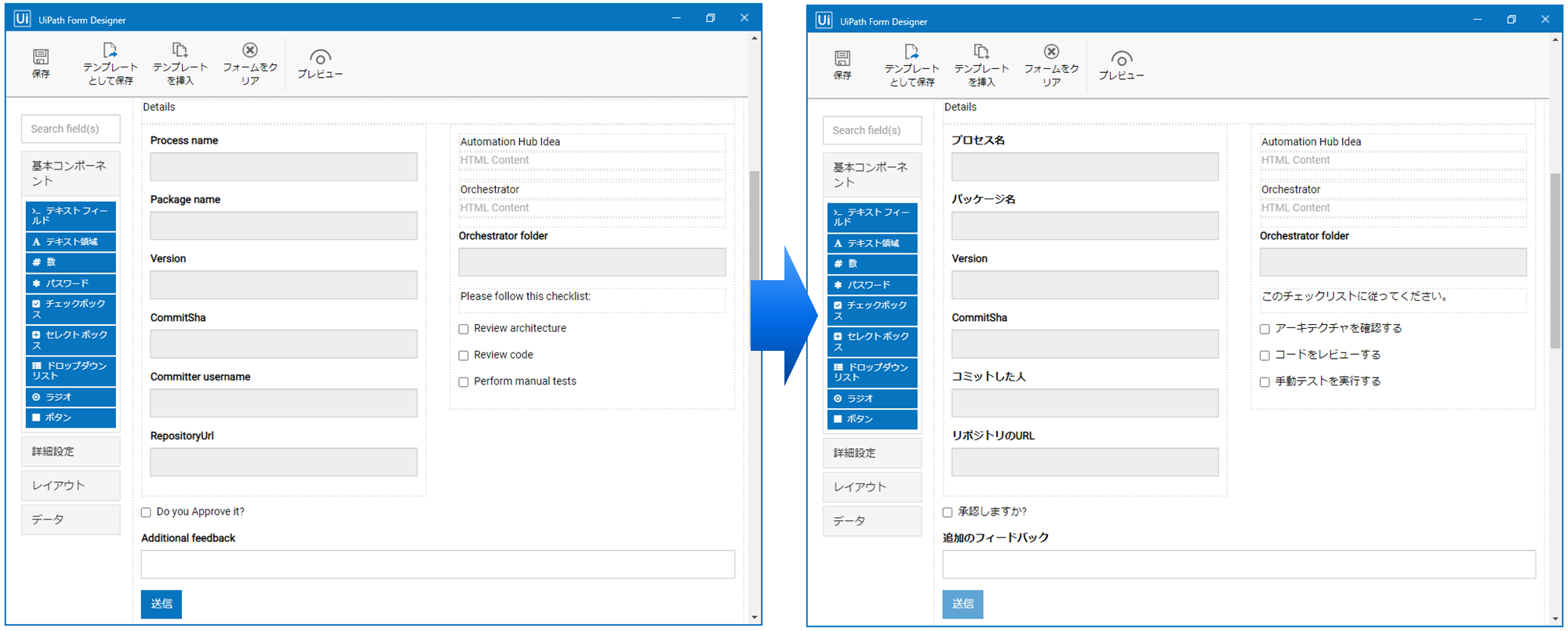Click テンプレートを挿入 in English-form window toolbar
Viewport: 1568px width, 631px height.
click(180, 64)
